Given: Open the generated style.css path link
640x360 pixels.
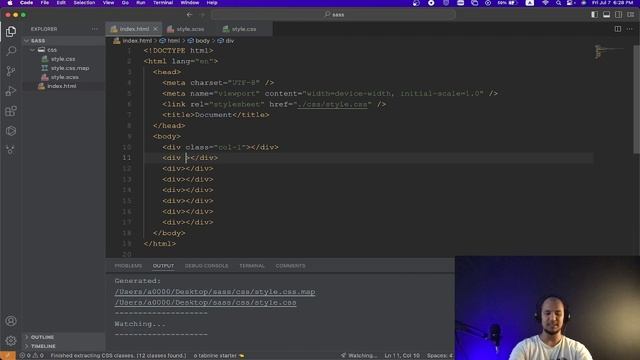Looking at the screenshot, I should click(x=205, y=302).
